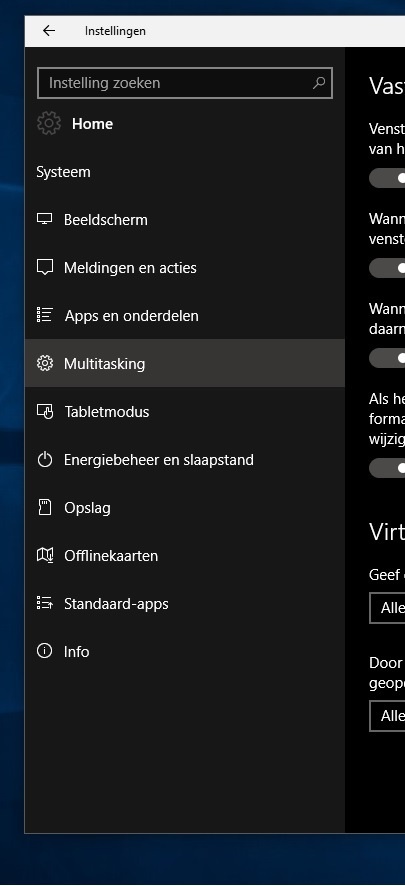
Task: Click the Info circle icon
Action: click(x=45, y=651)
